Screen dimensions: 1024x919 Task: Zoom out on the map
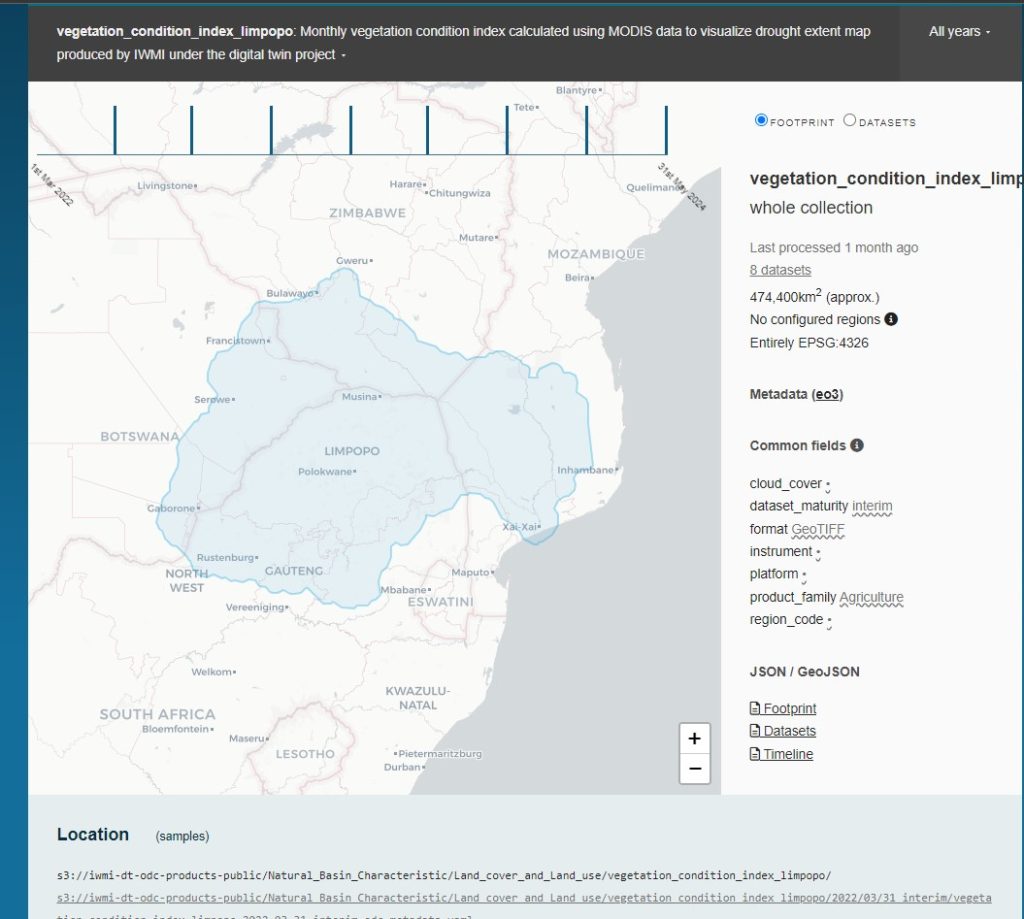[694, 769]
